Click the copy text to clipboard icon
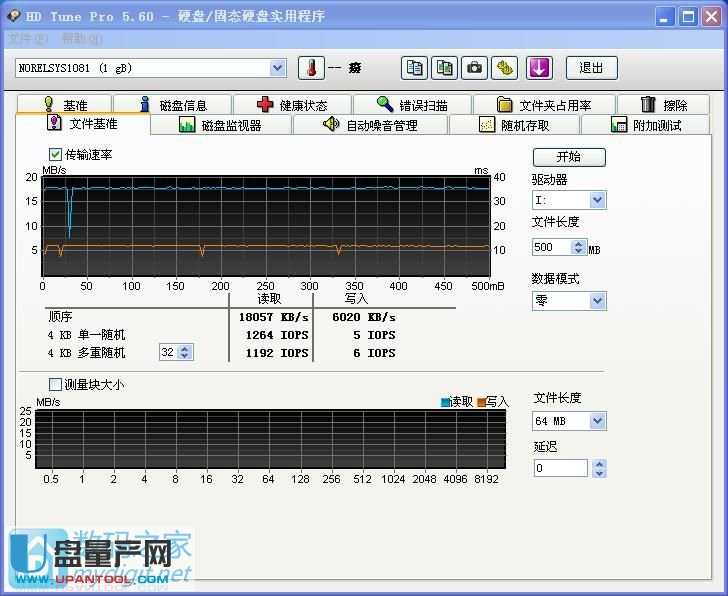 tap(414, 68)
